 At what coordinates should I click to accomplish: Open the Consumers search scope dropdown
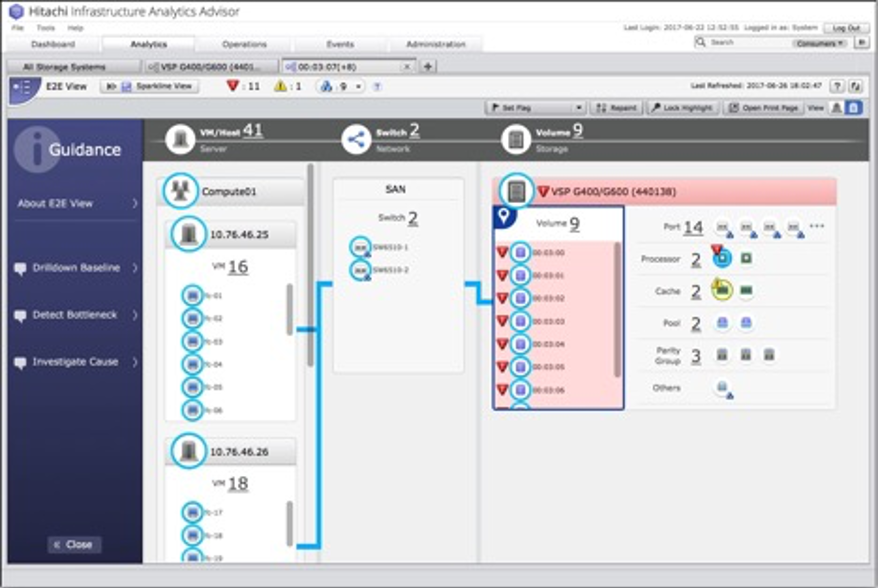point(820,43)
